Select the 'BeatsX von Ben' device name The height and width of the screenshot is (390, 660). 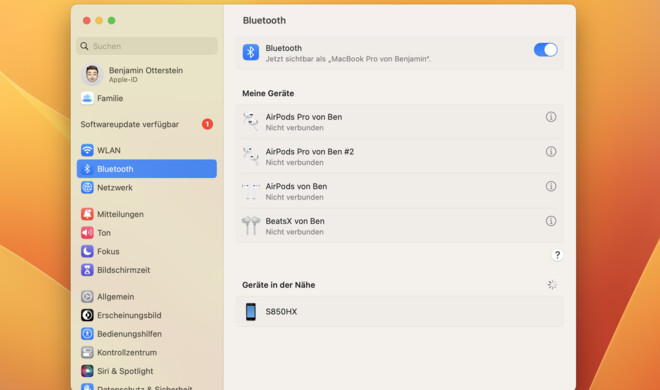tap(295, 221)
